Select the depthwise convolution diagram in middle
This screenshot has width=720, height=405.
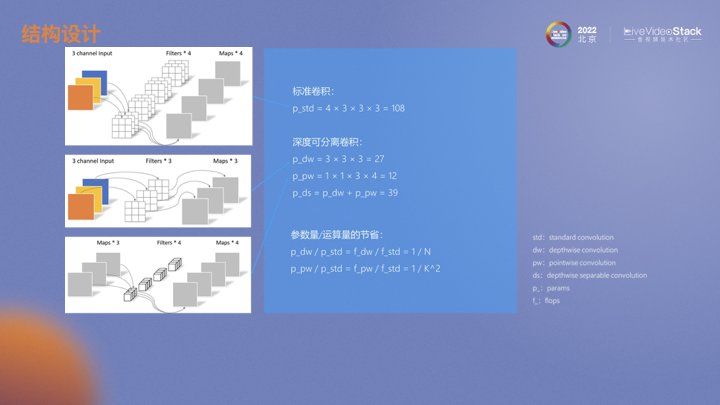[158, 190]
